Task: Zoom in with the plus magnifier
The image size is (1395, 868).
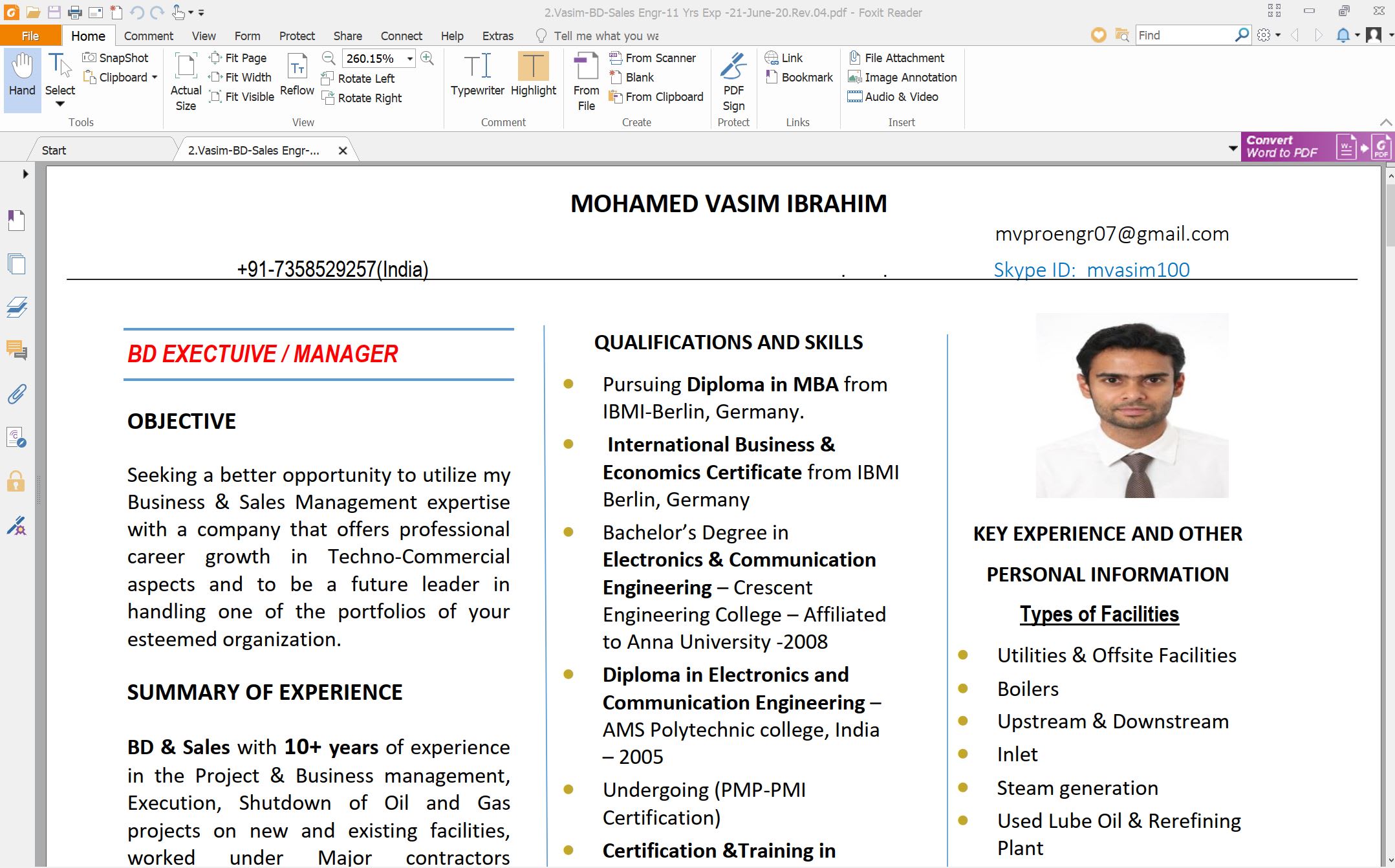Action: [x=427, y=58]
